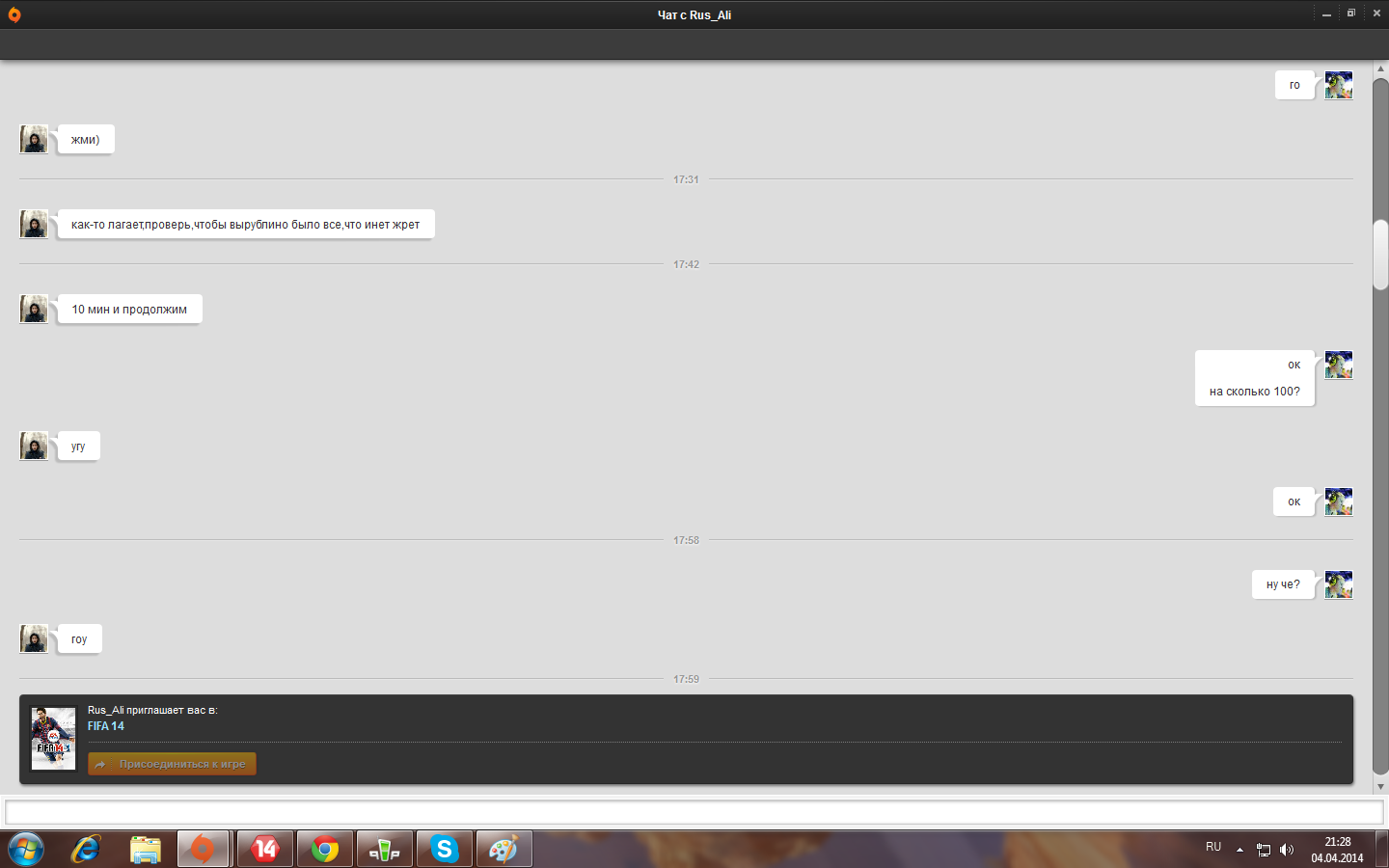This screenshot has width=1389, height=868.
Task: Click own avatar next to 'ну че?'
Action: [1339, 584]
